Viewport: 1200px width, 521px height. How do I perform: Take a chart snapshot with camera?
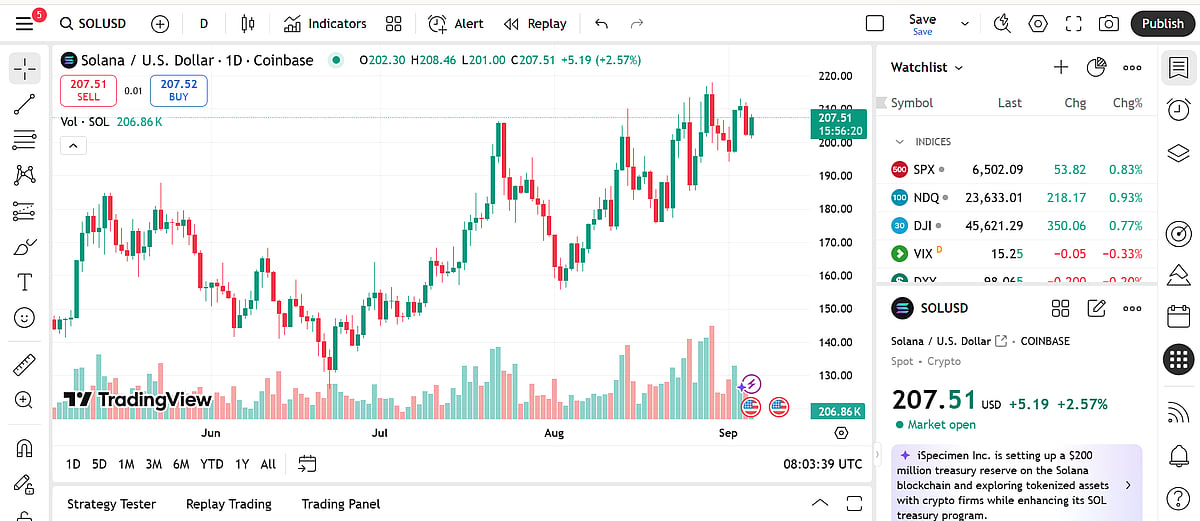tap(1108, 23)
